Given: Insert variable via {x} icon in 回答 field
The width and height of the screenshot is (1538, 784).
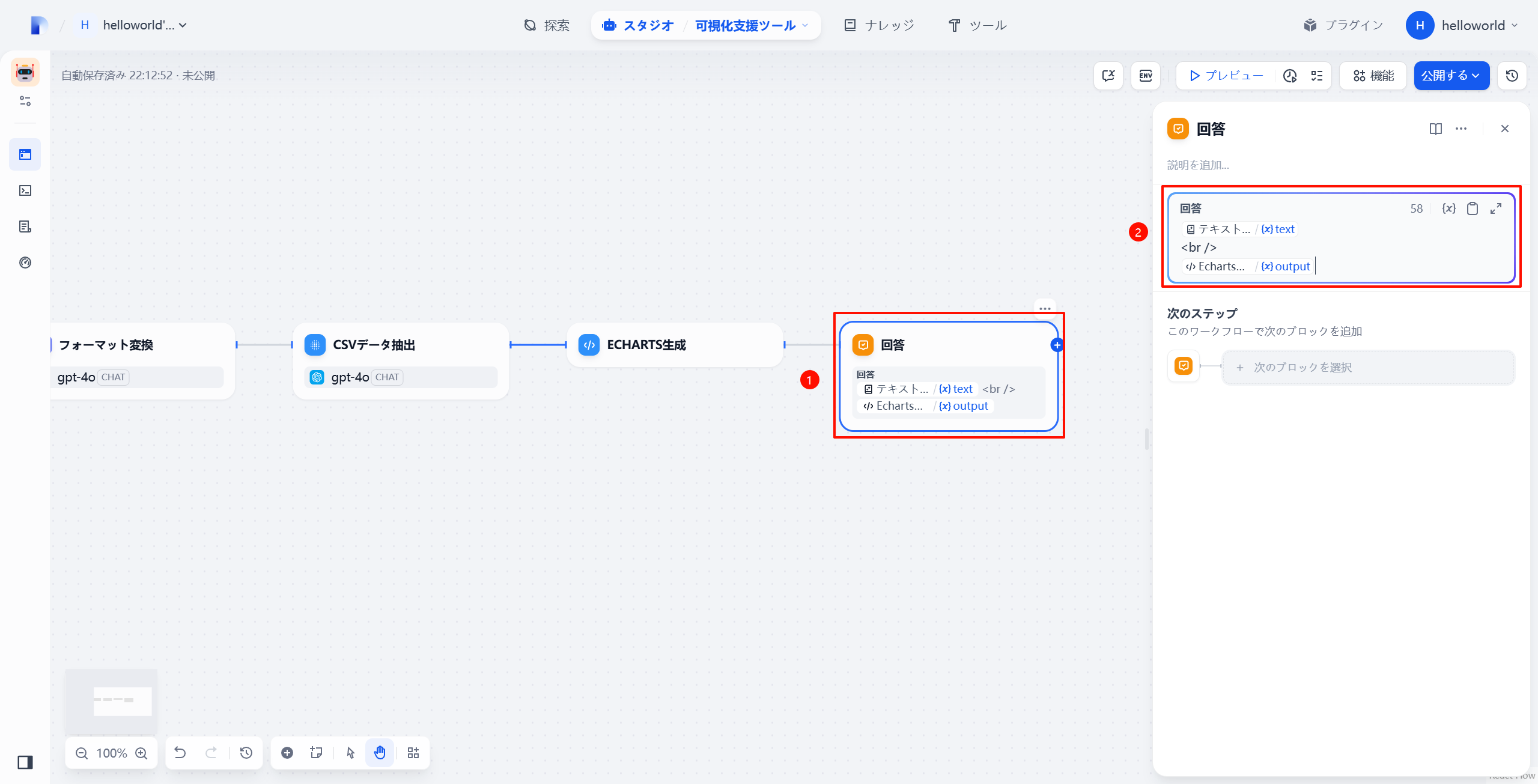Looking at the screenshot, I should coord(1448,208).
